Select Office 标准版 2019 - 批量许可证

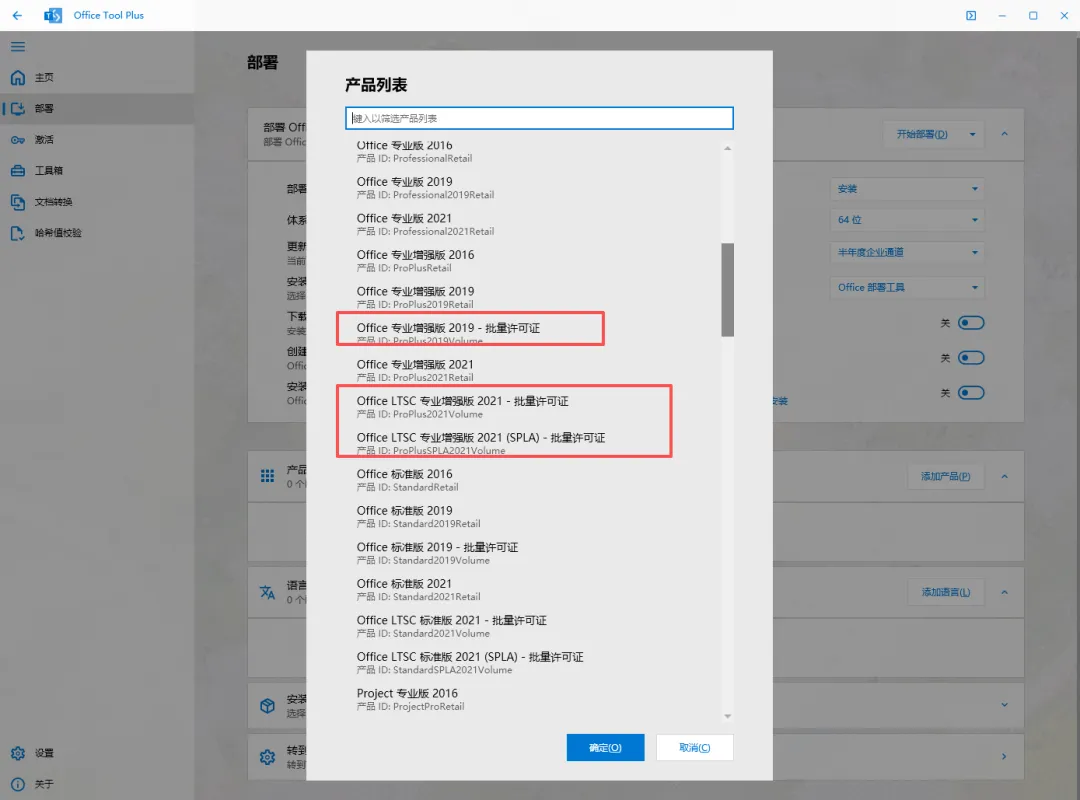click(532, 553)
